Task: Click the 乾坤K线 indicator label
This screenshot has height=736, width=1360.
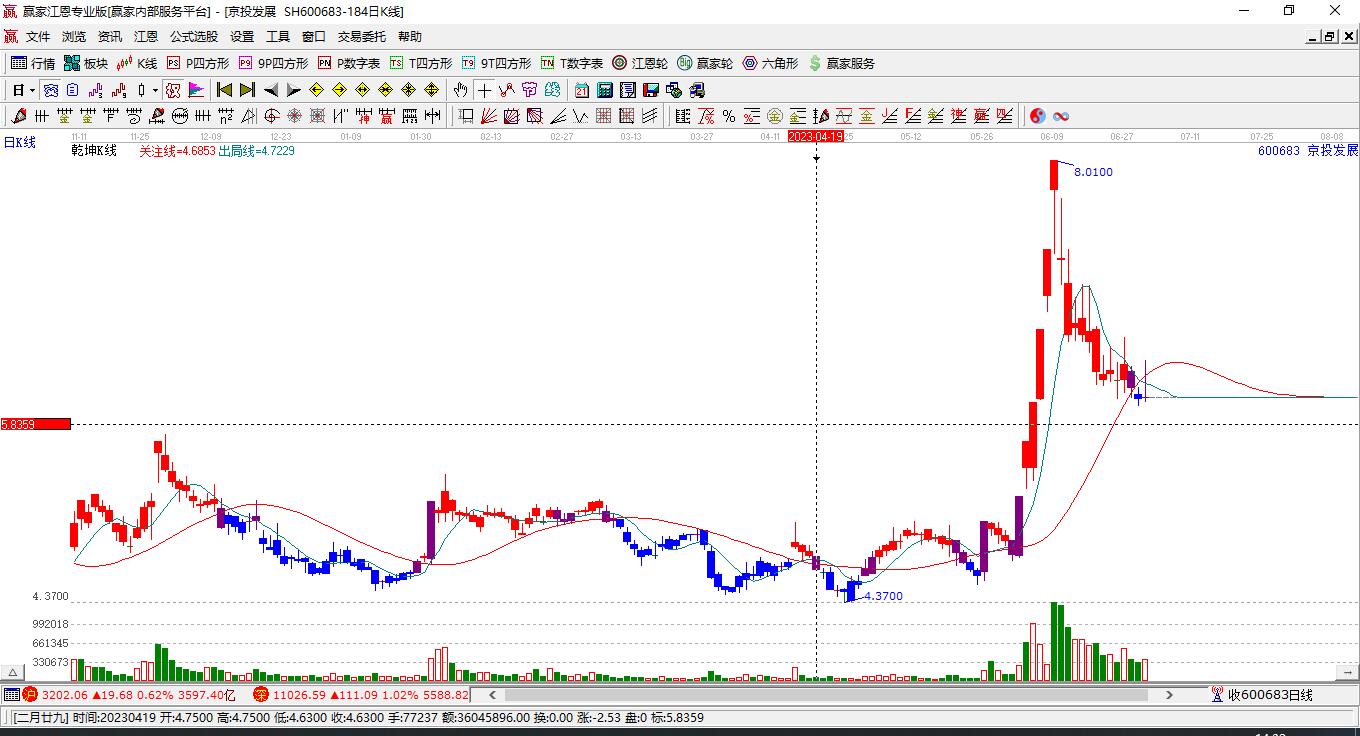Action: (94, 151)
